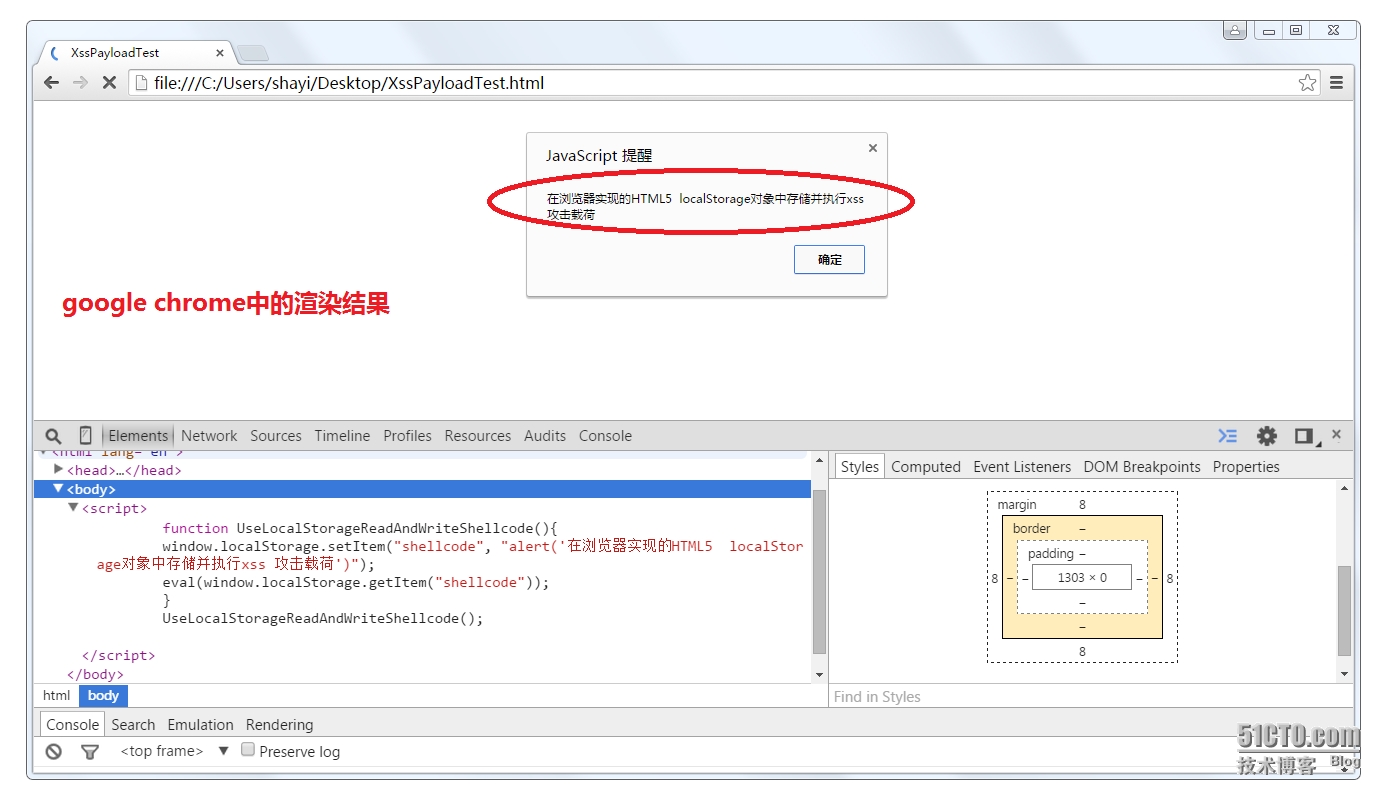The height and width of the screenshot is (794, 1380).
Task: Open a new browser tab
Action: [x=252, y=53]
